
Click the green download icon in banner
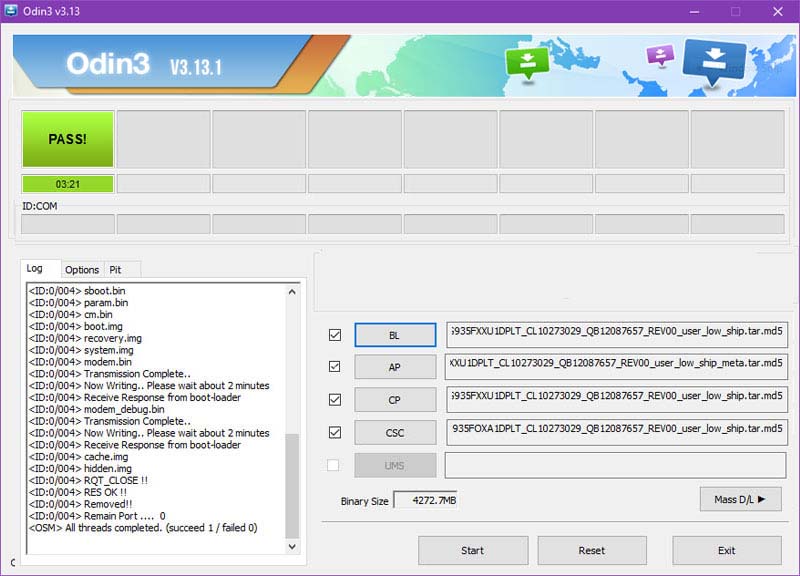[x=526, y=63]
